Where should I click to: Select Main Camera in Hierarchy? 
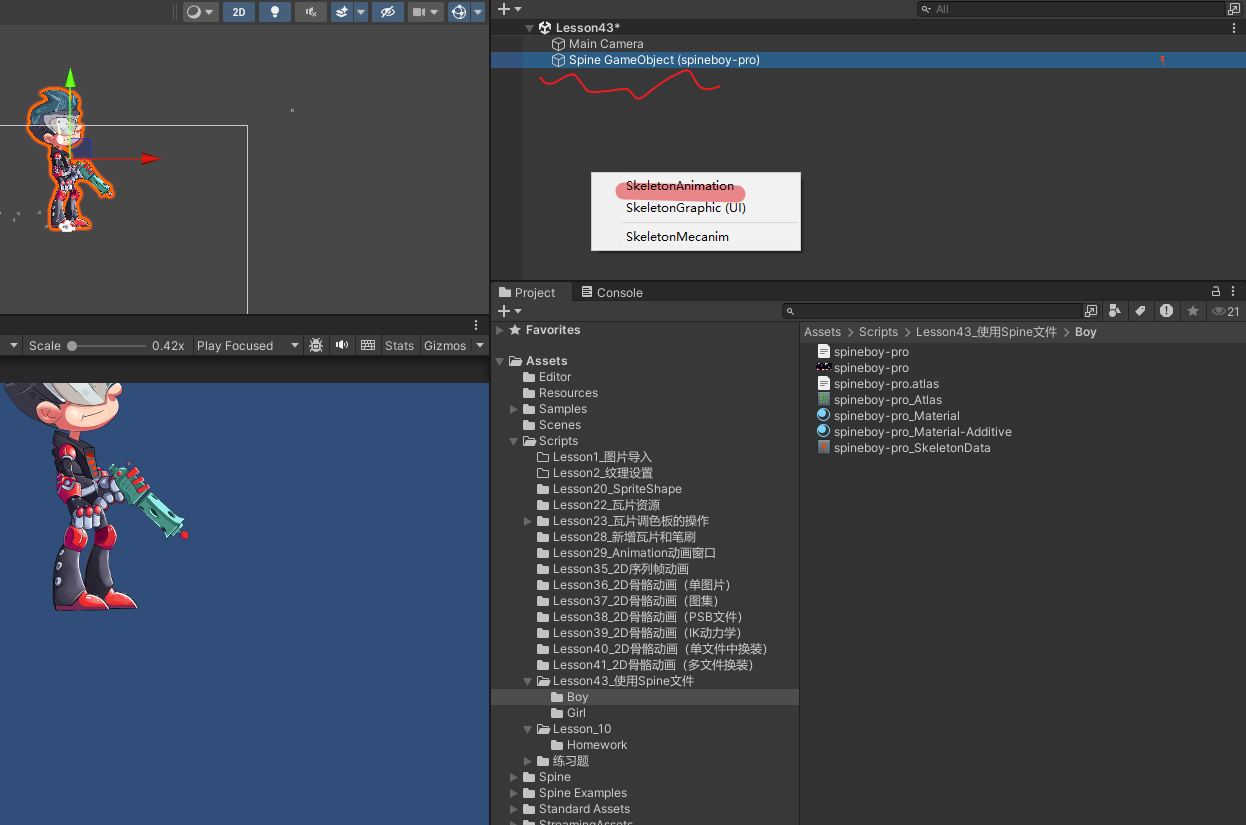(606, 44)
